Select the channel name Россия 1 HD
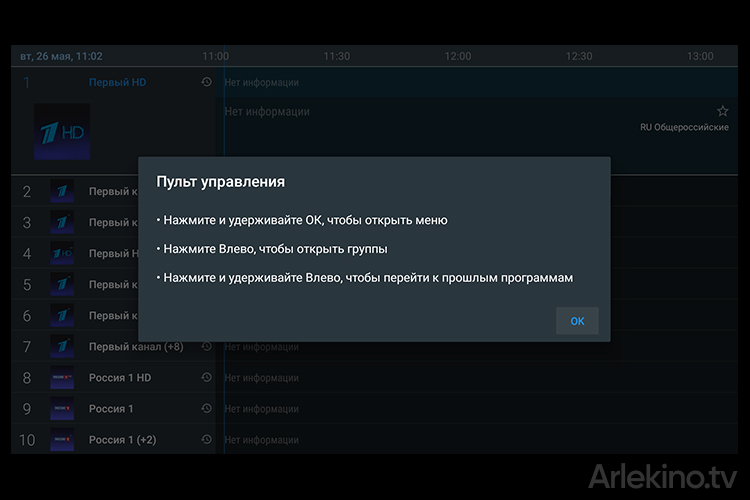Image resolution: width=750 pixels, height=500 pixels. 120,378
